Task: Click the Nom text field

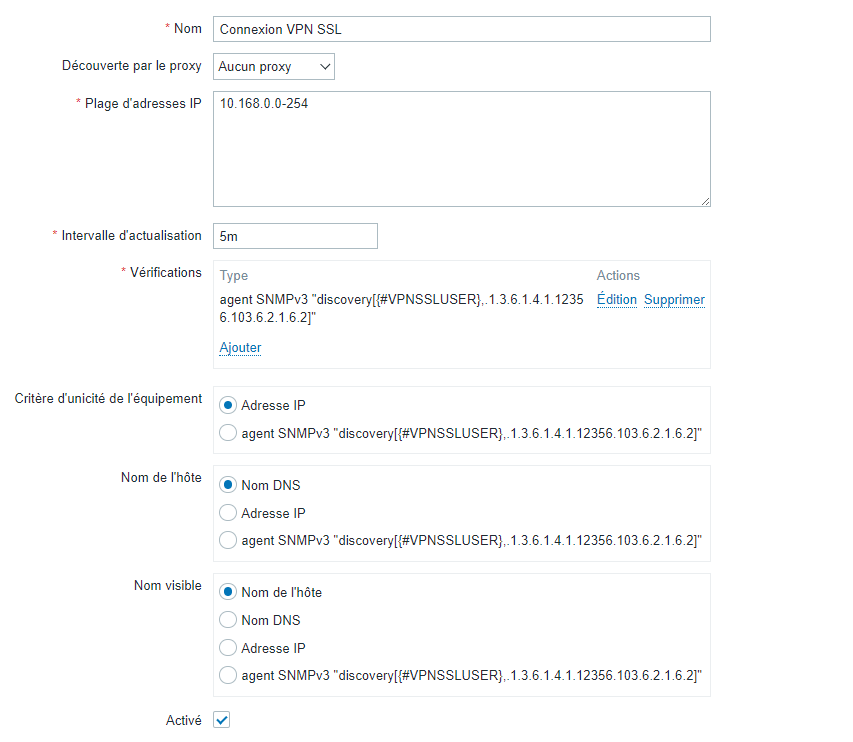Action: point(461,29)
